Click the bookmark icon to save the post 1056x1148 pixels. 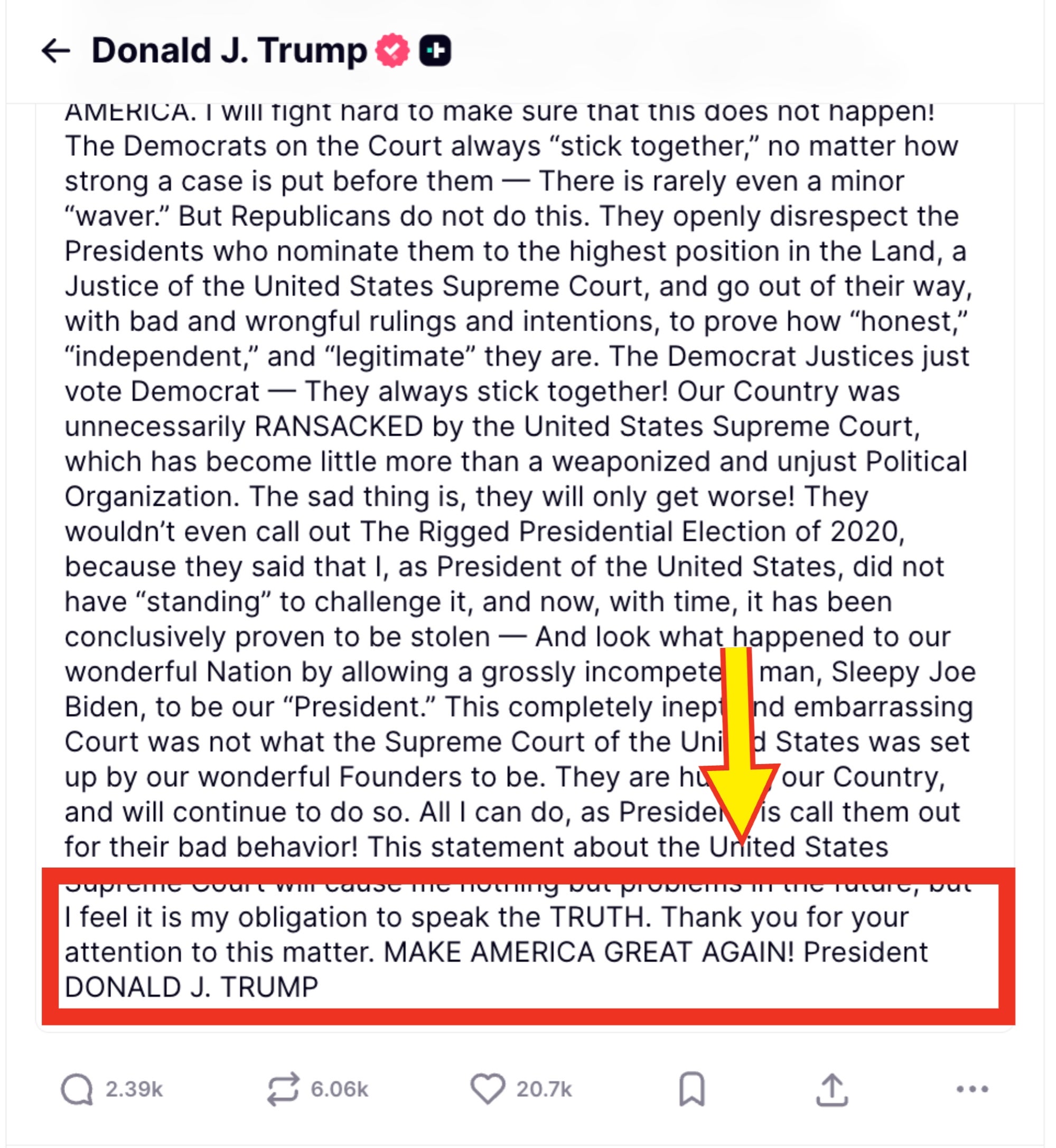[694, 1088]
